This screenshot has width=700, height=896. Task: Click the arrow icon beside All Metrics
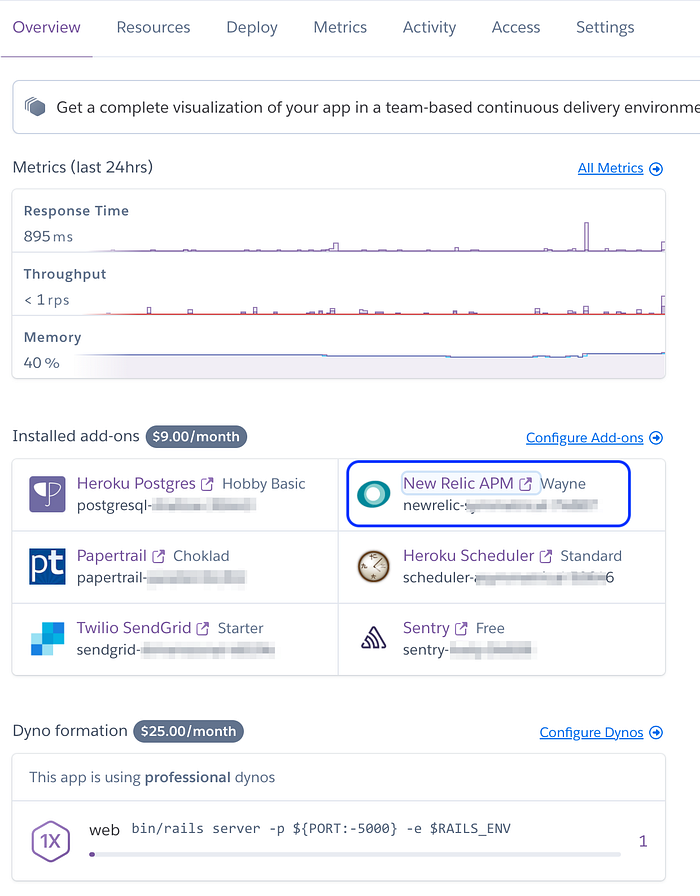[656, 169]
